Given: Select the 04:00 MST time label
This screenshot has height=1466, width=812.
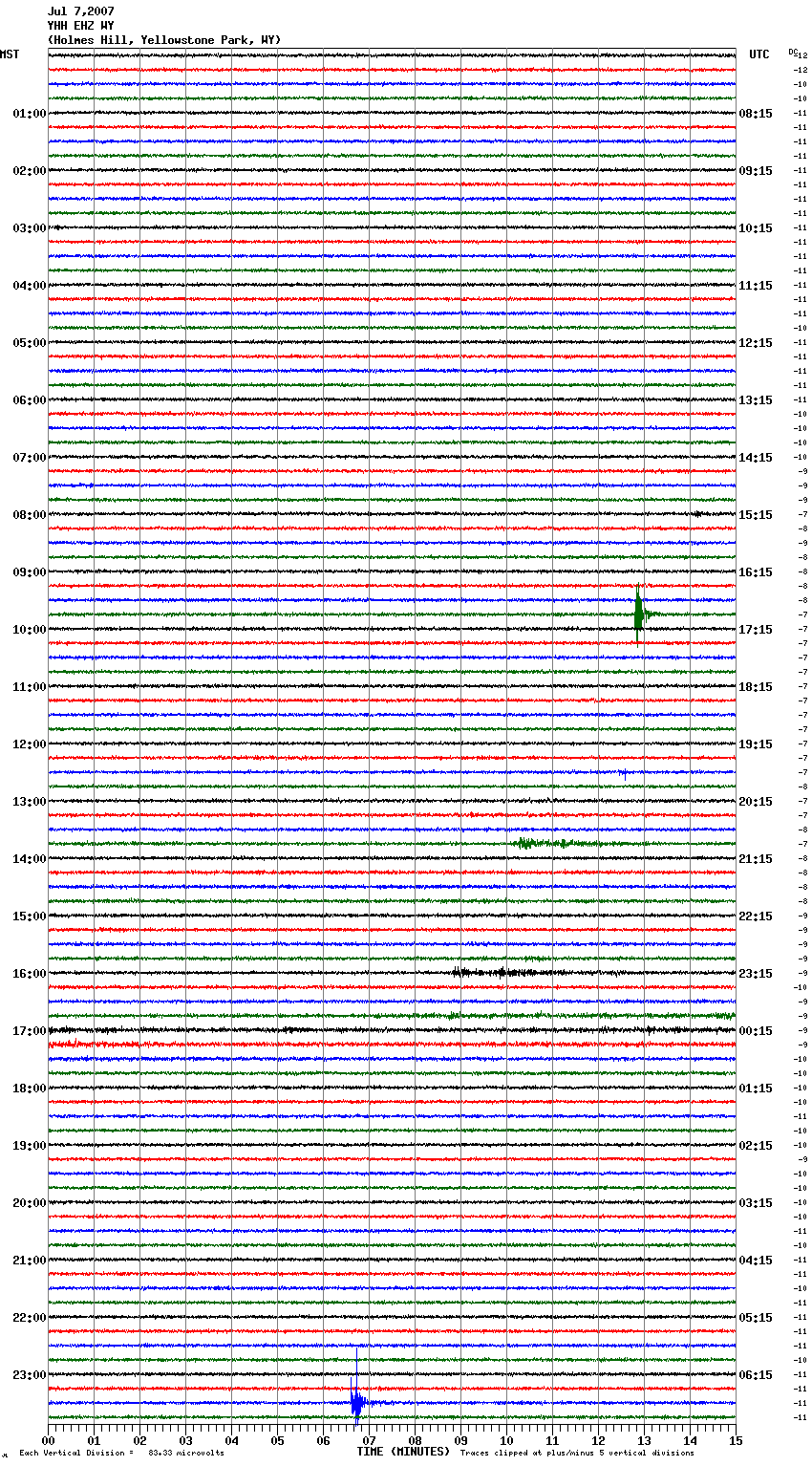Looking at the screenshot, I should coord(30,286).
